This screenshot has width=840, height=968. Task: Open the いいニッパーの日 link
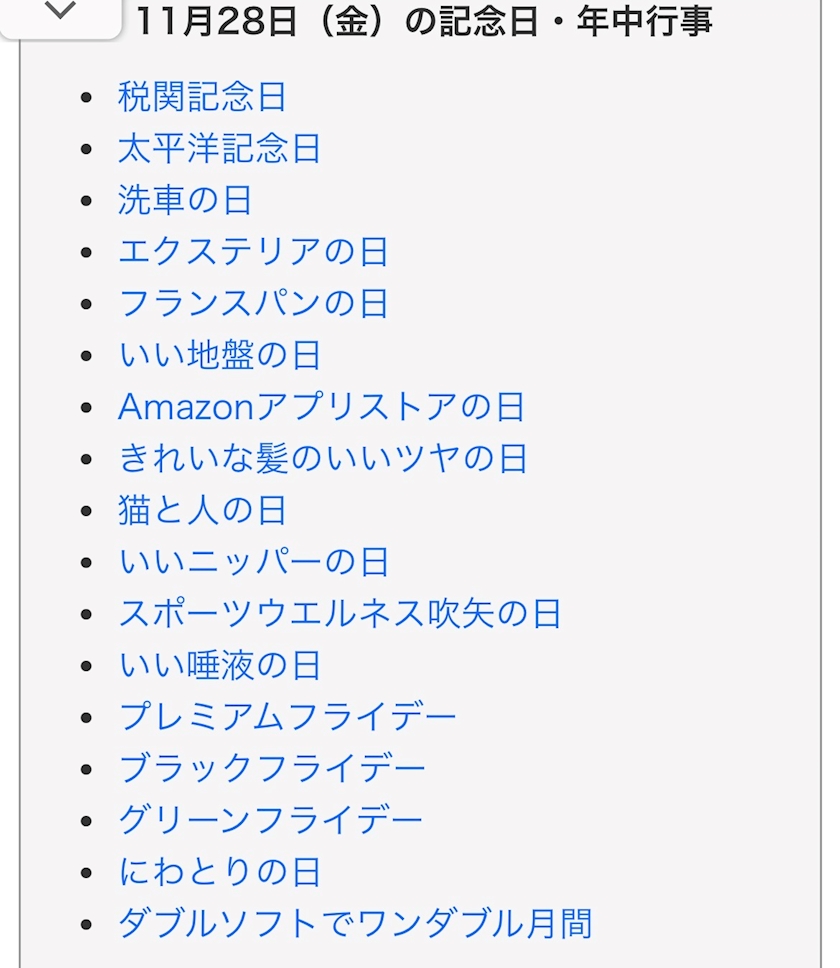click(x=253, y=562)
